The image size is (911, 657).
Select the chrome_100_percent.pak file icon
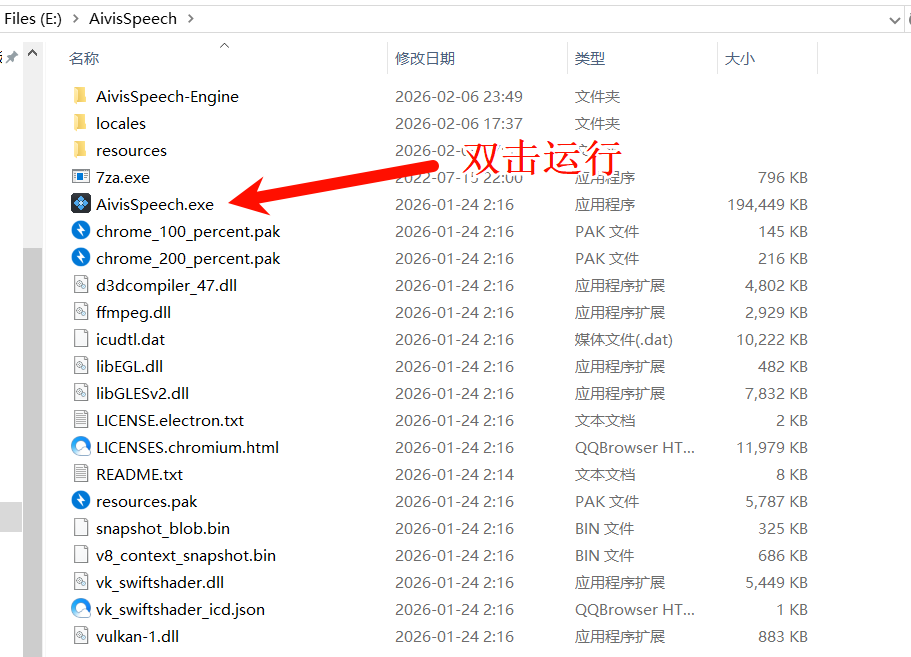pyautogui.click(x=81, y=231)
